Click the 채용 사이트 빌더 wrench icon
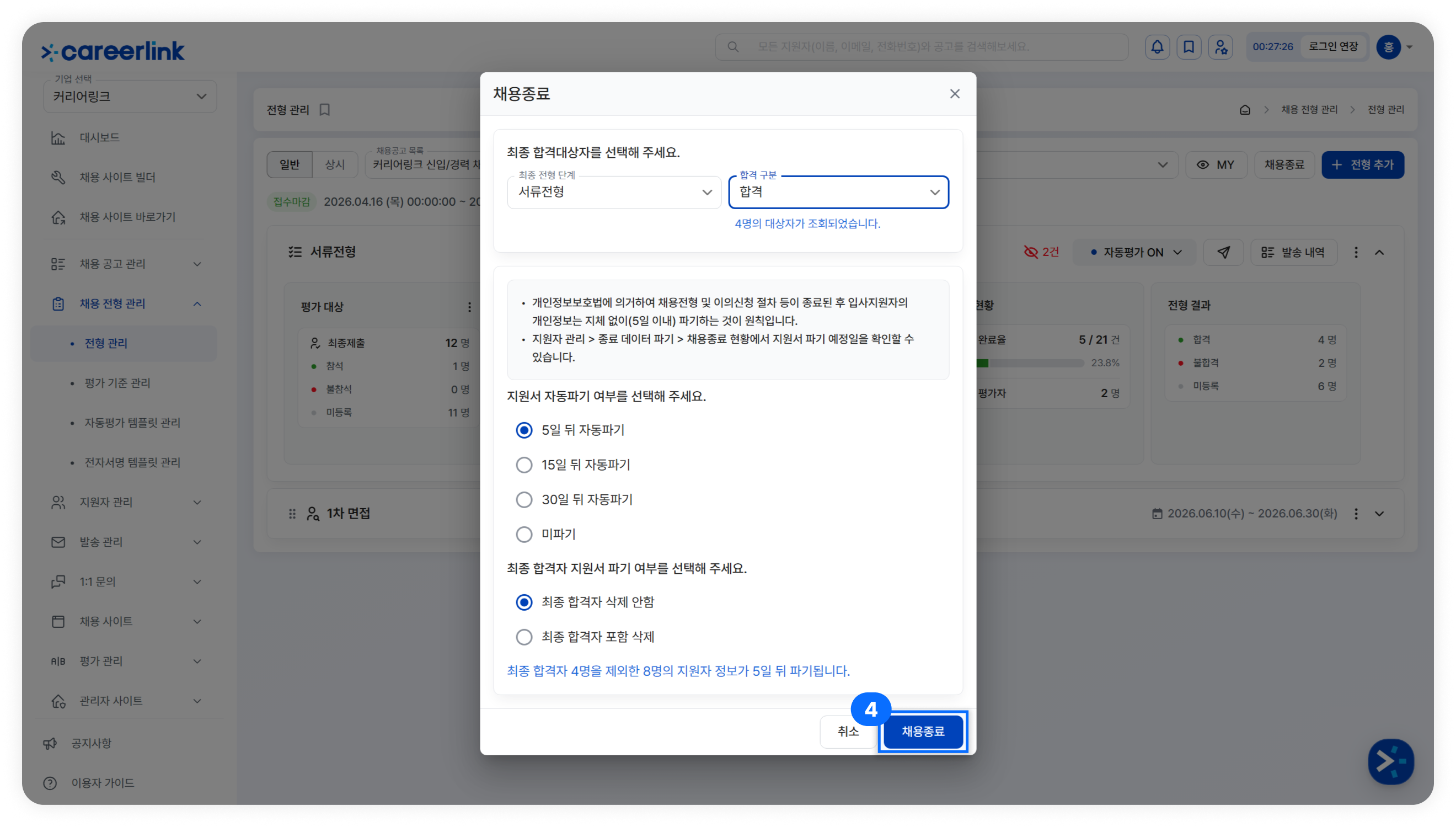This screenshot has width=1456, height=827. pyautogui.click(x=58, y=177)
